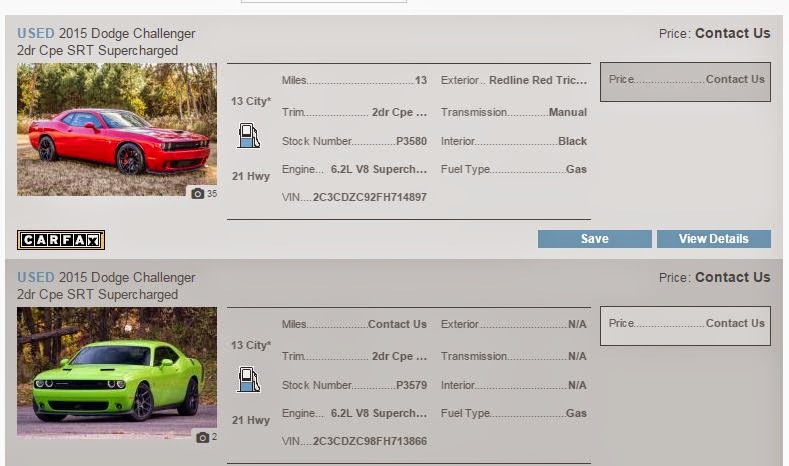The image size is (789, 466).
Task: Click the 21 Hwy rating of second listing
Action: coord(251,421)
